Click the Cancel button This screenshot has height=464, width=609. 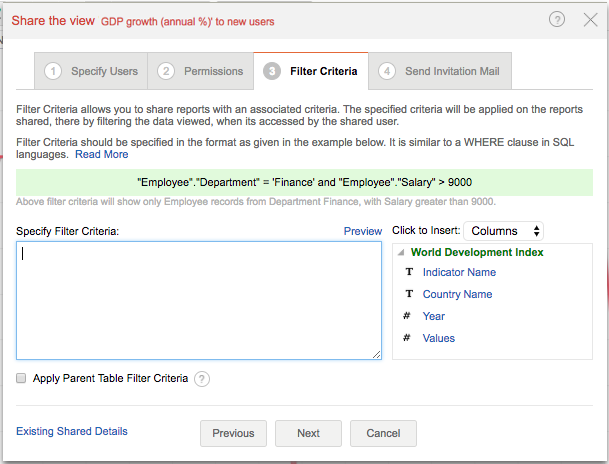click(x=383, y=433)
